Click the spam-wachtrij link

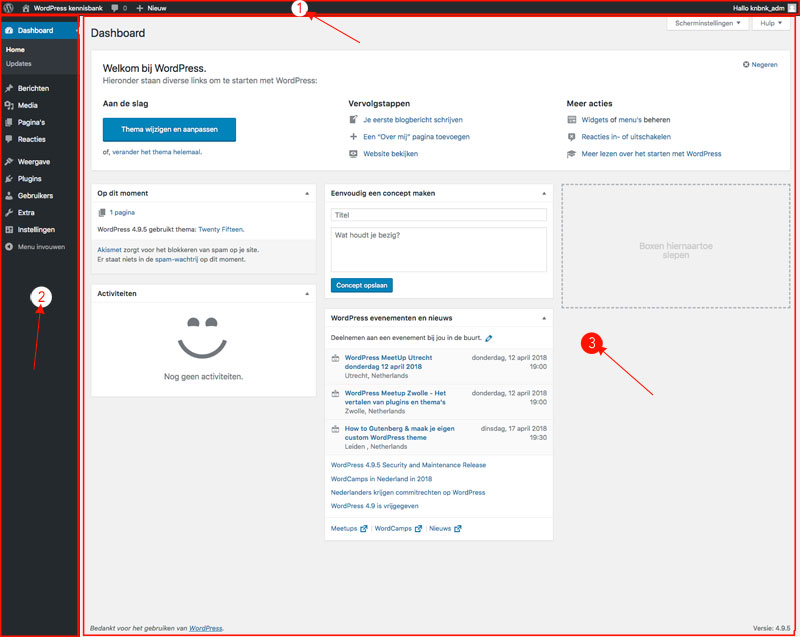pos(177,260)
